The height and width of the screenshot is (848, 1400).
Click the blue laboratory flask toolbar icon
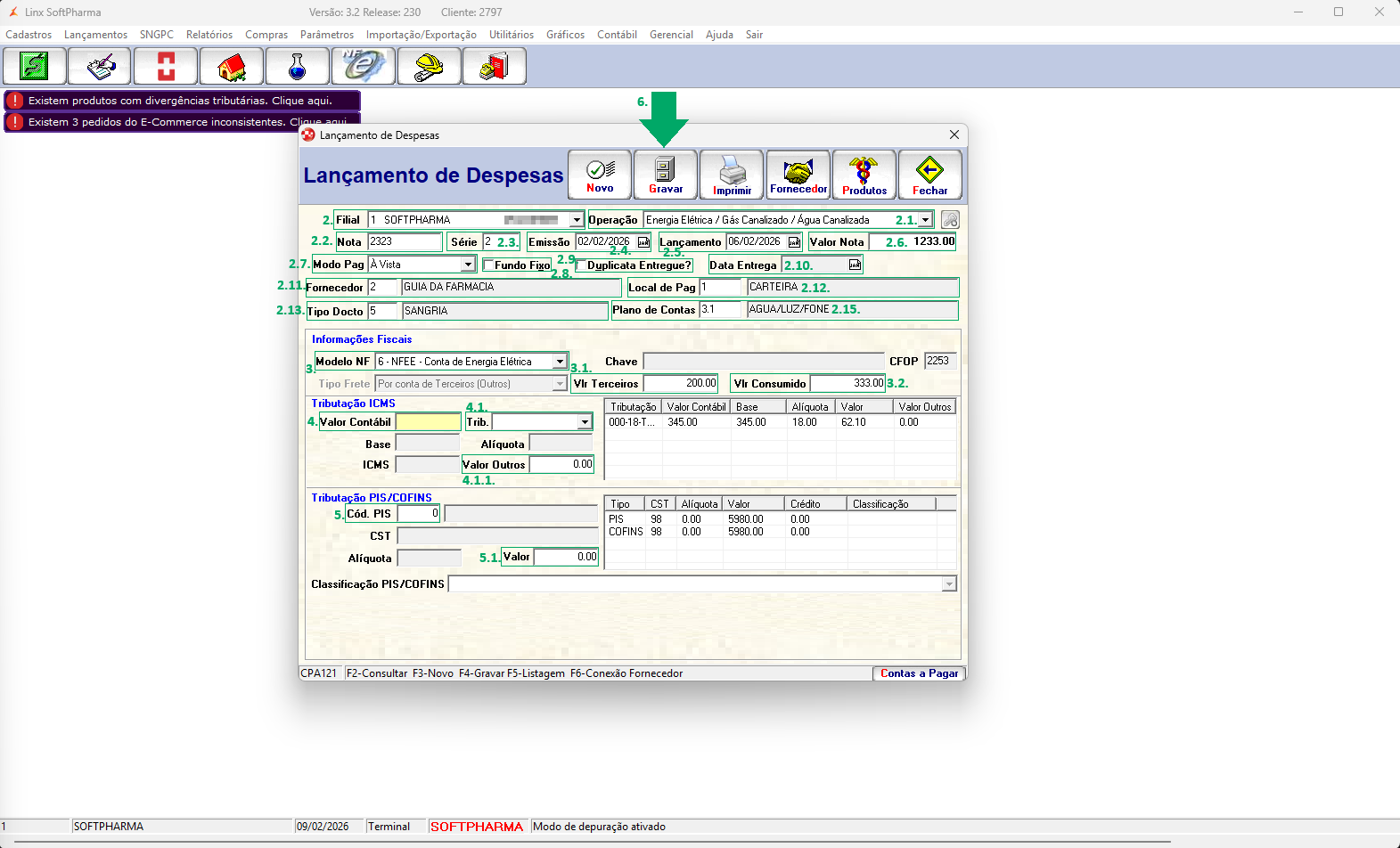(298, 67)
